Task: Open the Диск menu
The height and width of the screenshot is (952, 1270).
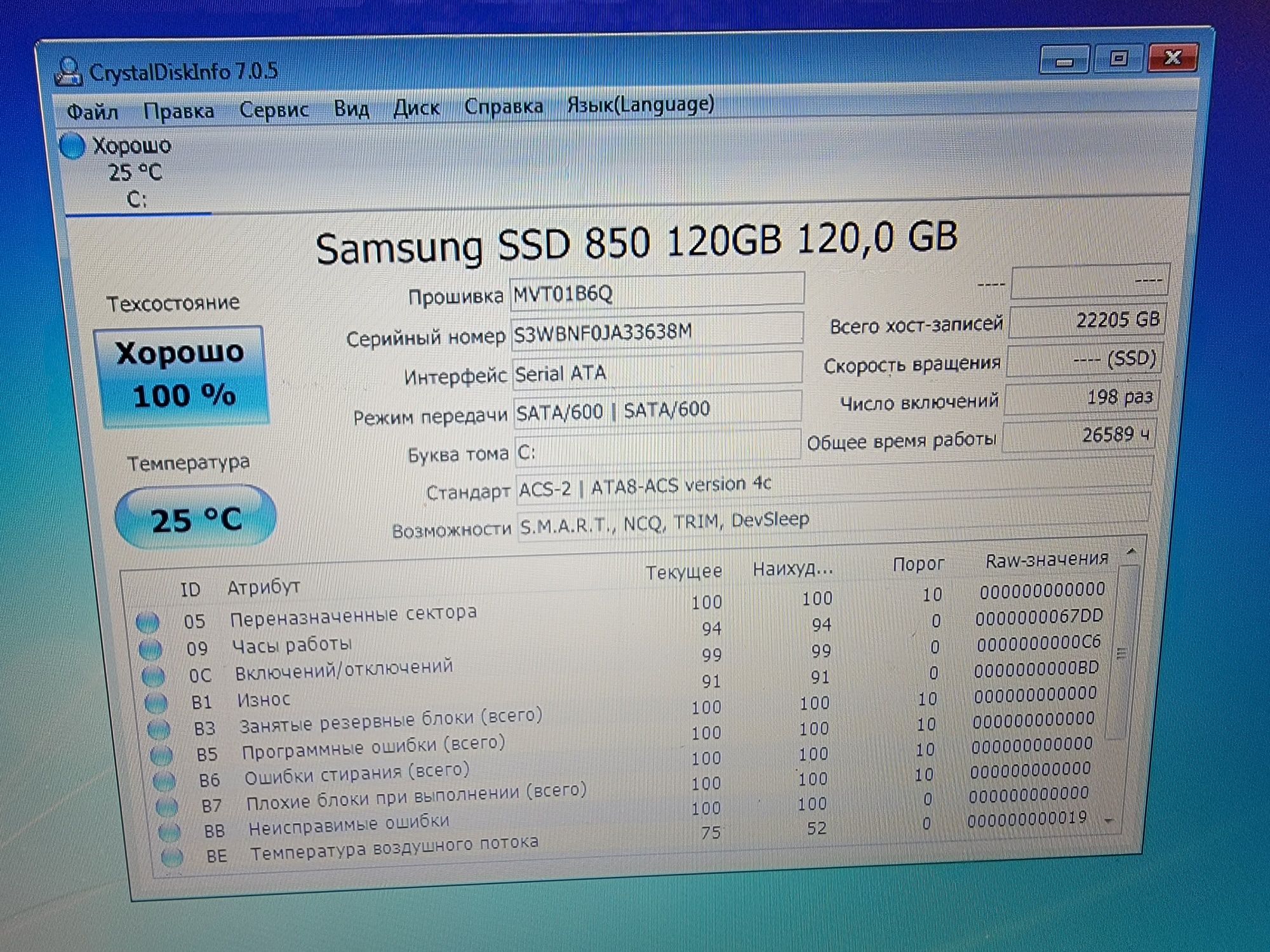Action: pos(416,107)
